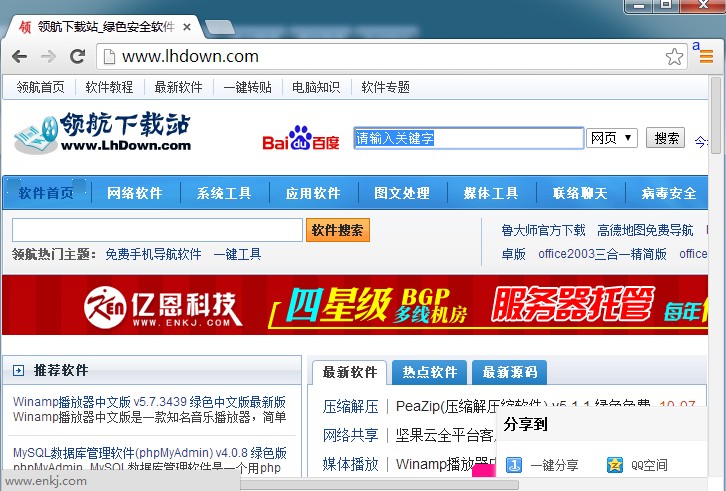Open the Chrome menu hamburger icon

click(706, 57)
